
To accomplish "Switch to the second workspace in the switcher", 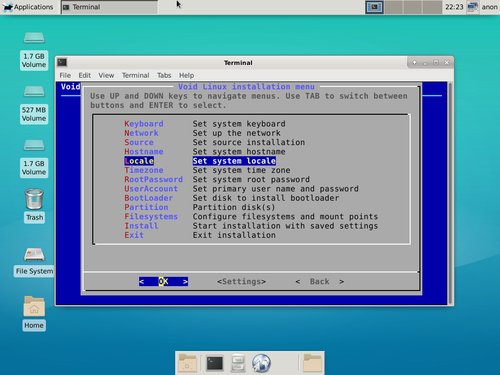I will click(394, 7).
